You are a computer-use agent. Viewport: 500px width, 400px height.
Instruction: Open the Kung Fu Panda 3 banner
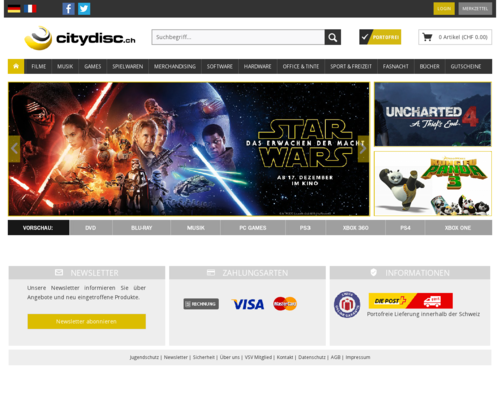(433, 183)
